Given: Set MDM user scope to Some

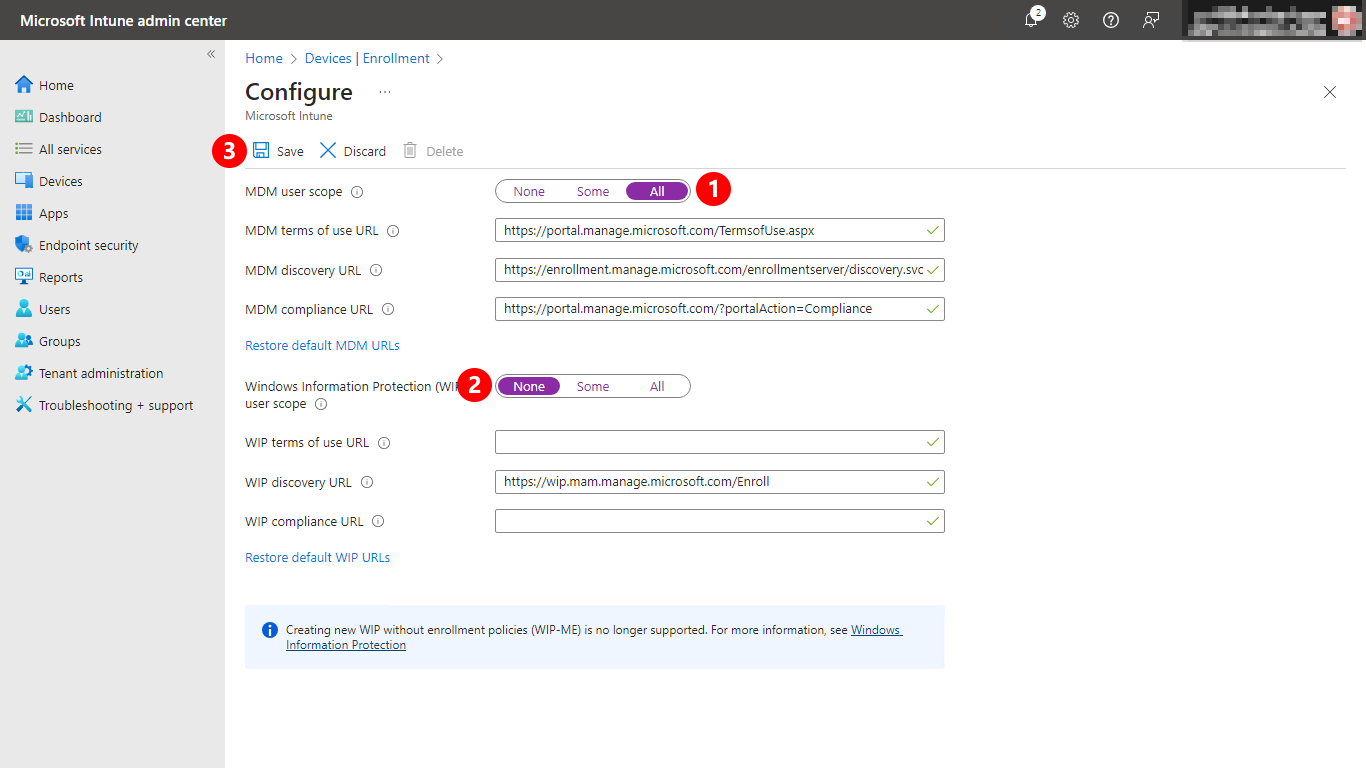Looking at the screenshot, I should (x=593, y=191).
